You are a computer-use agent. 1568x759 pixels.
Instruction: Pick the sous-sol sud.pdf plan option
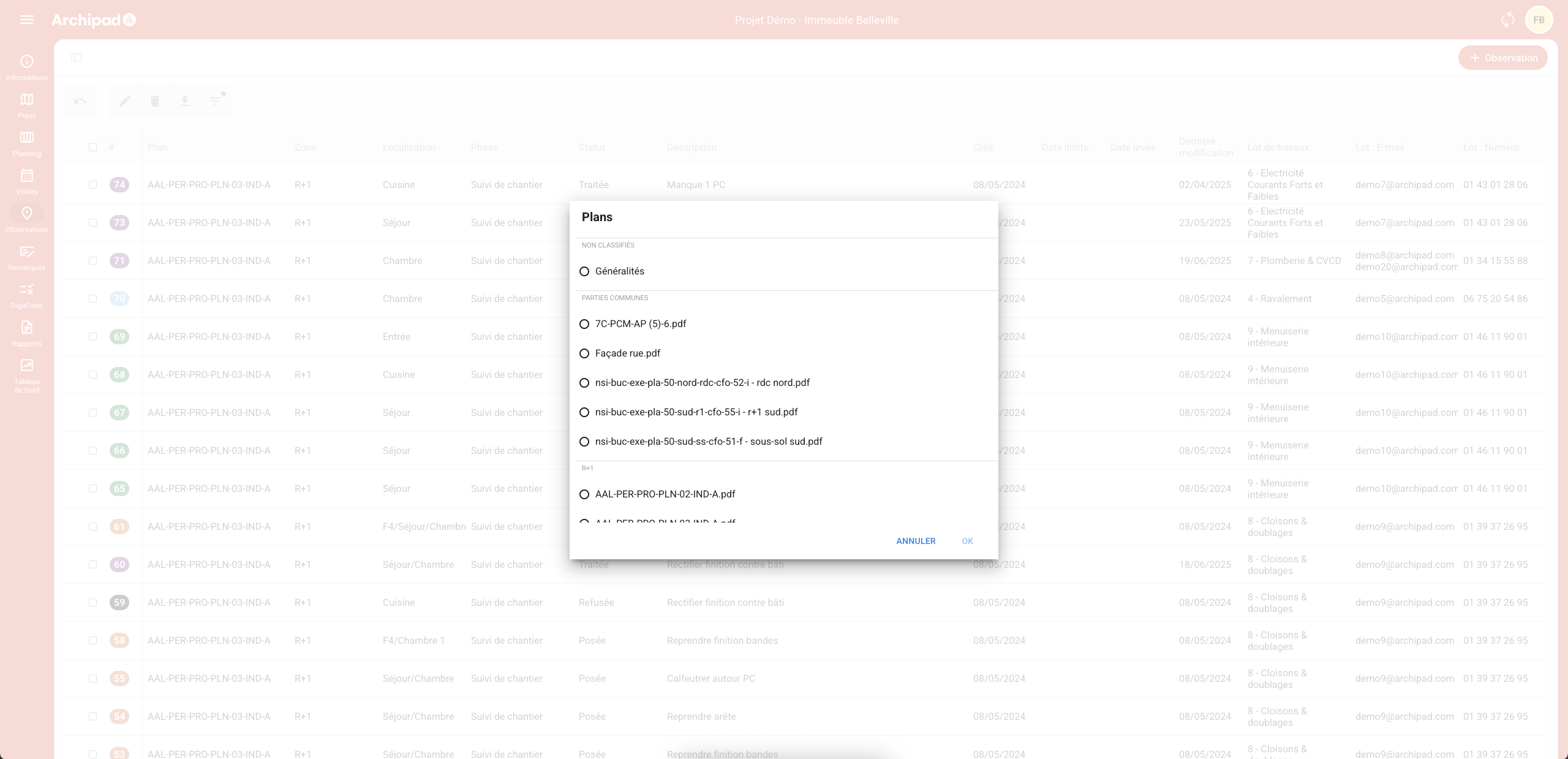click(584, 442)
